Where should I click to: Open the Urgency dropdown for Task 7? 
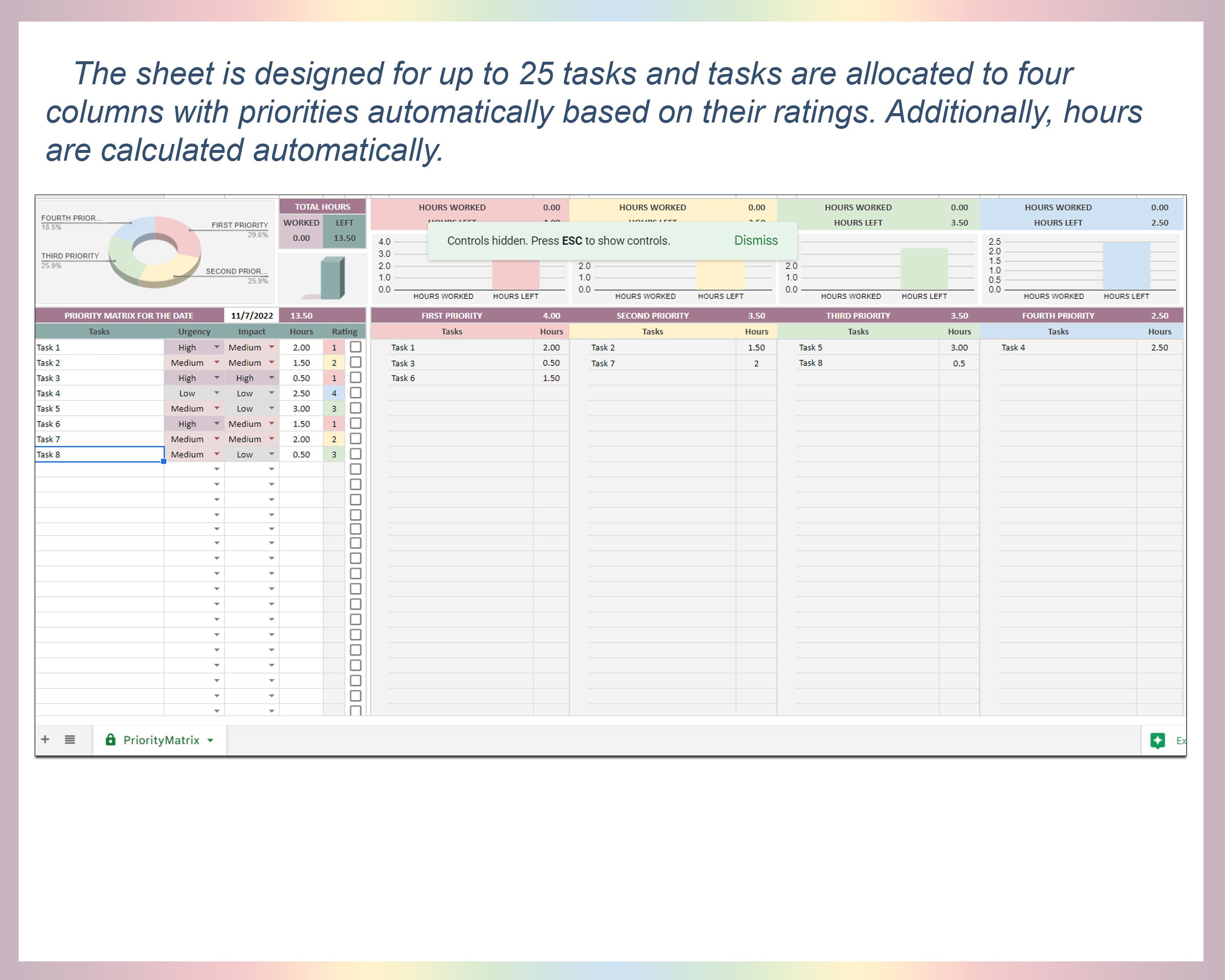217,439
